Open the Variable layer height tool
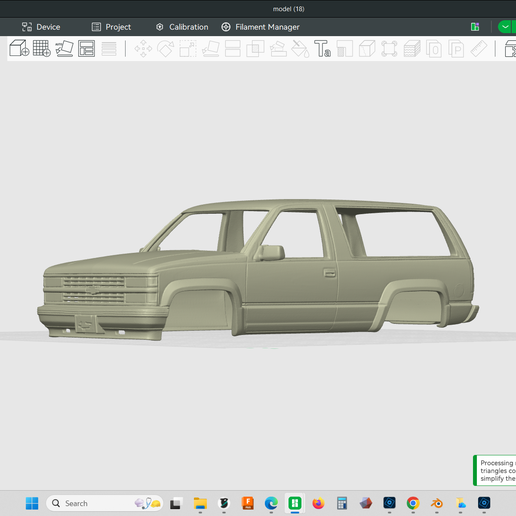The image size is (516, 516). (x=109, y=49)
